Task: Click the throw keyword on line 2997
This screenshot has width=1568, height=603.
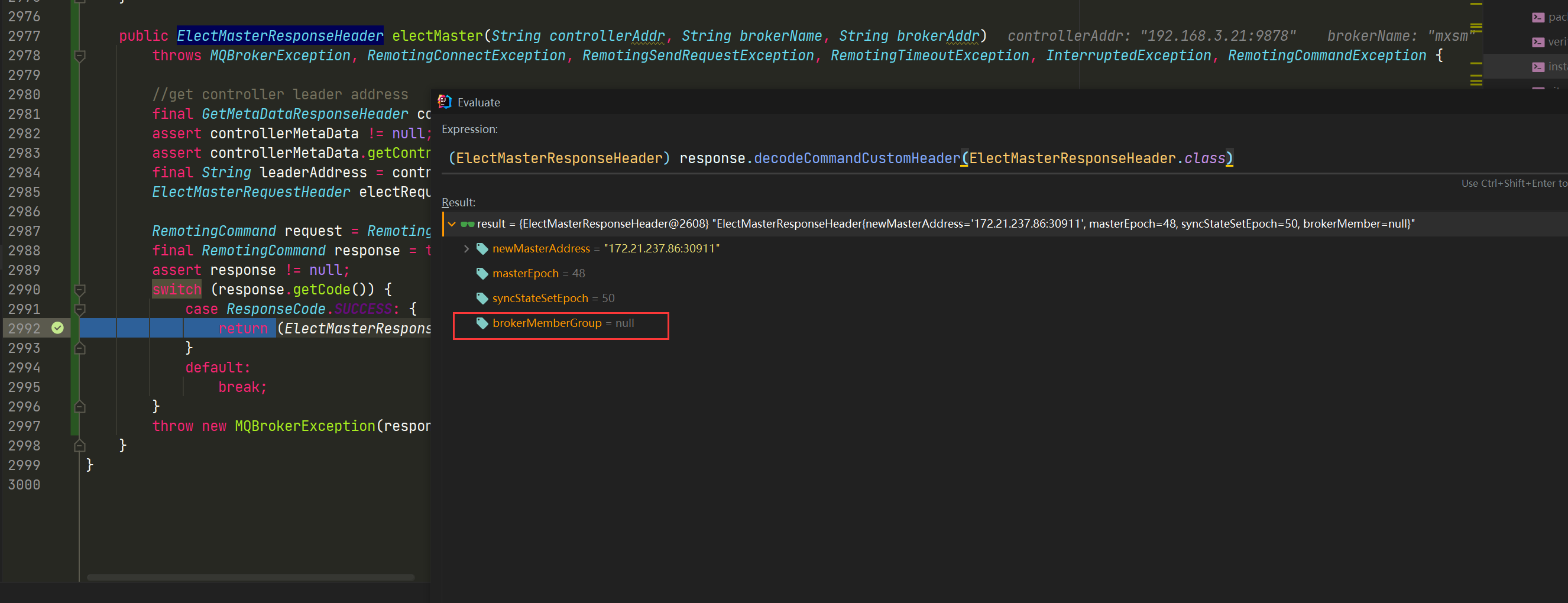Action: [173, 426]
